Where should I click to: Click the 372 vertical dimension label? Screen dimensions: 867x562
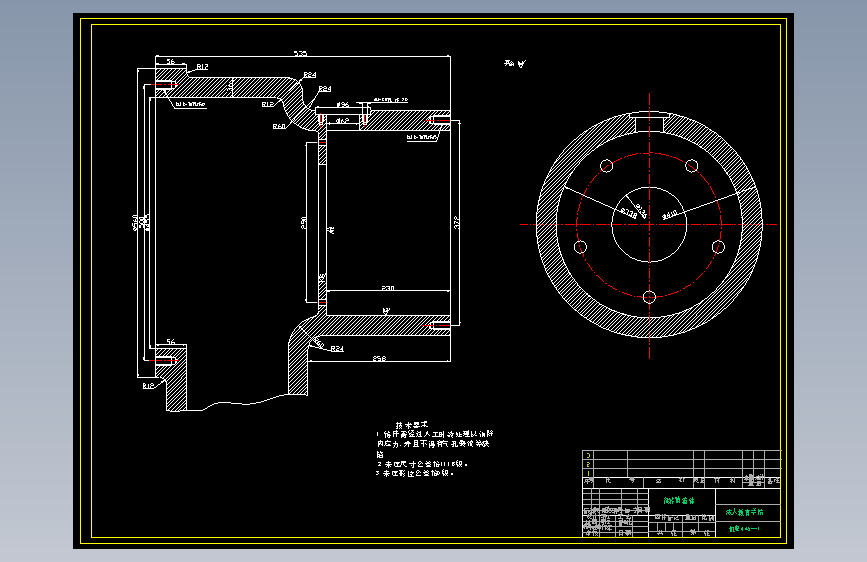pos(457,222)
